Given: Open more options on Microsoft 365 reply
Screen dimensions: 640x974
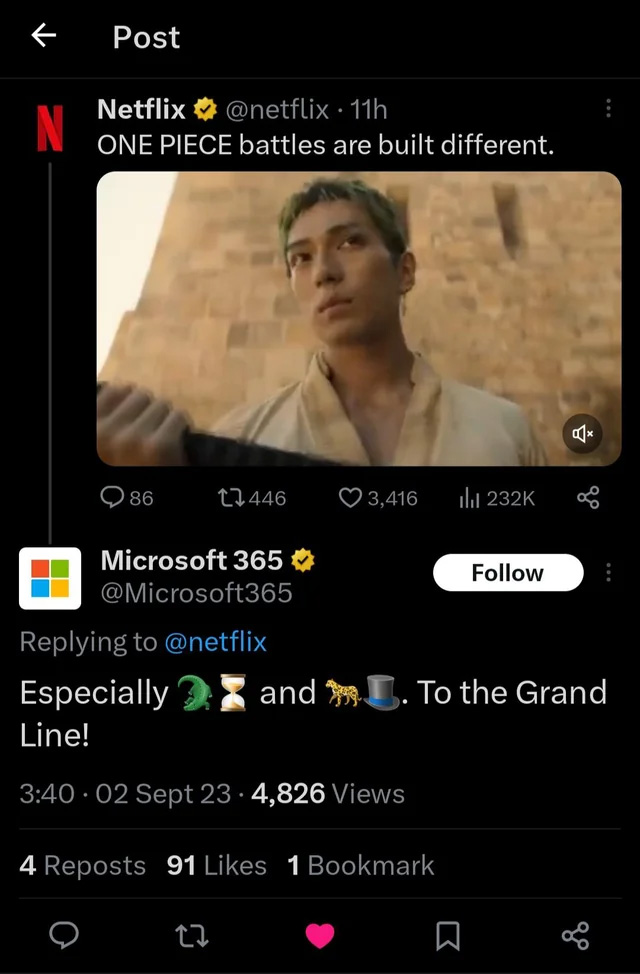Looking at the screenshot, I should (608, 573).
